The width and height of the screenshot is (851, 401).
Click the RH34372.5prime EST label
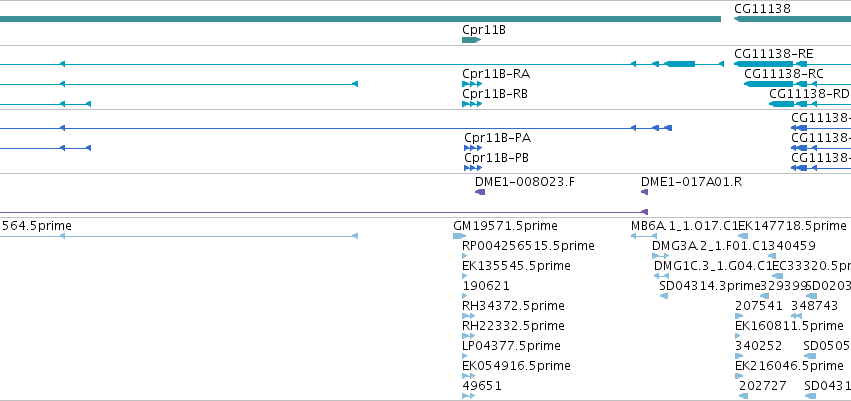pyautogui.click(x=513, y=305)
